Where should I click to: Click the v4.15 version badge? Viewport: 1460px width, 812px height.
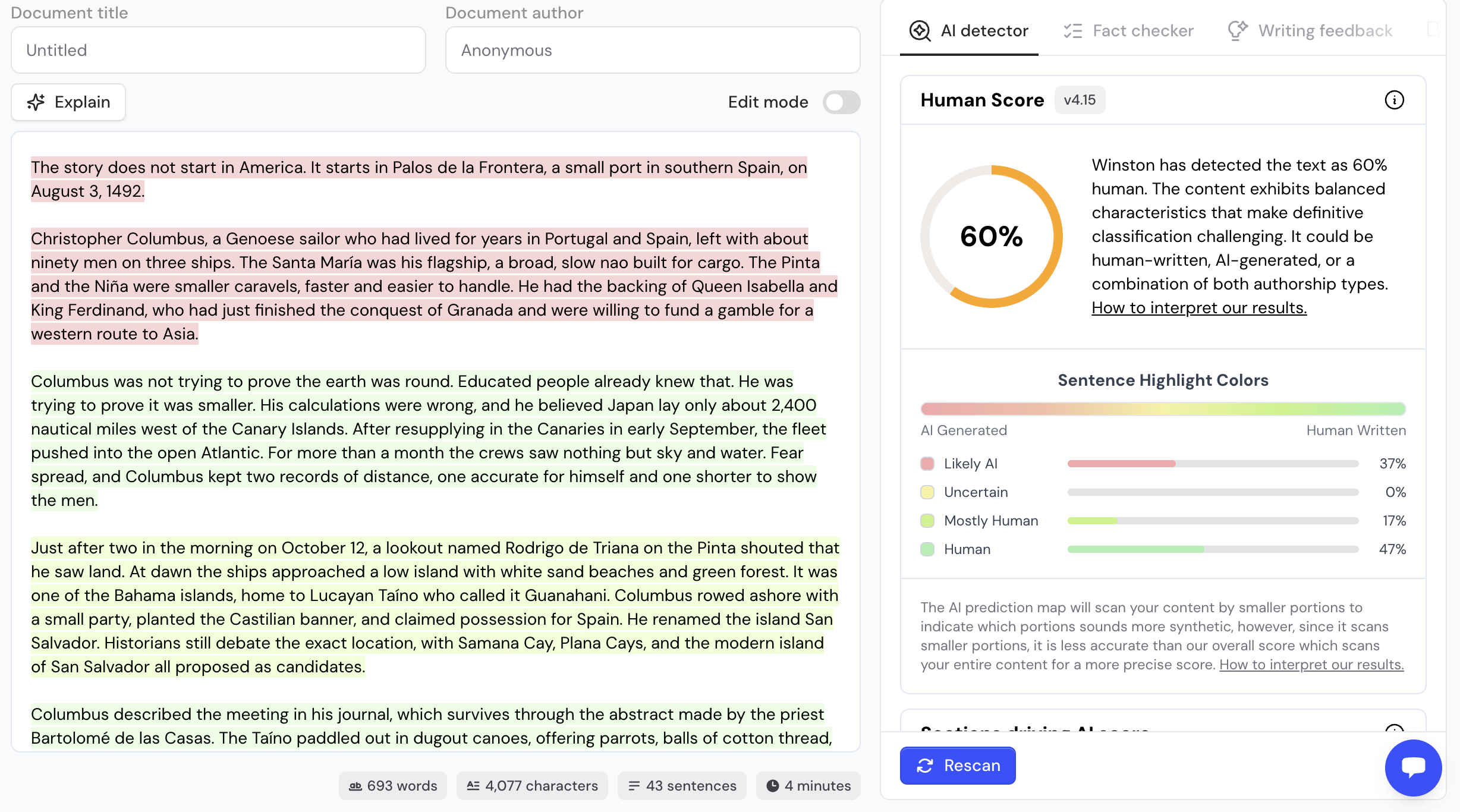[1080, 100]
